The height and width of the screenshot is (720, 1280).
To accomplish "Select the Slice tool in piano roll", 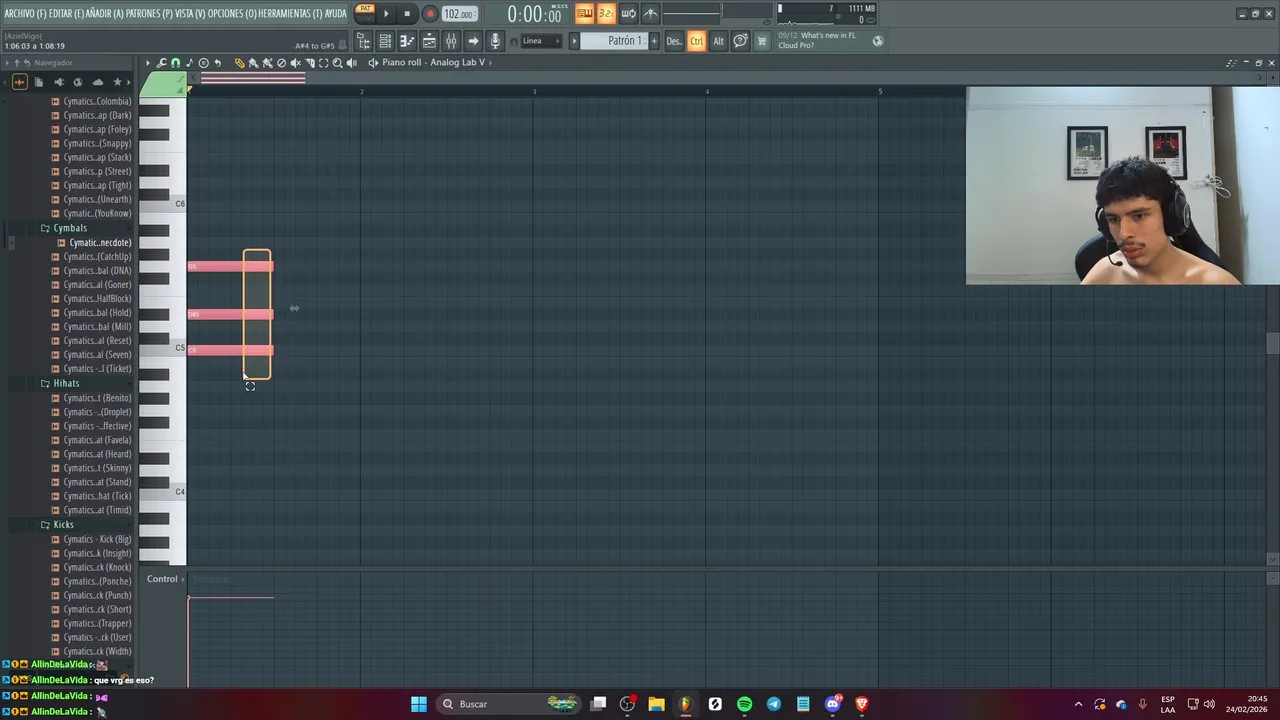I will (x=310, y=63).
